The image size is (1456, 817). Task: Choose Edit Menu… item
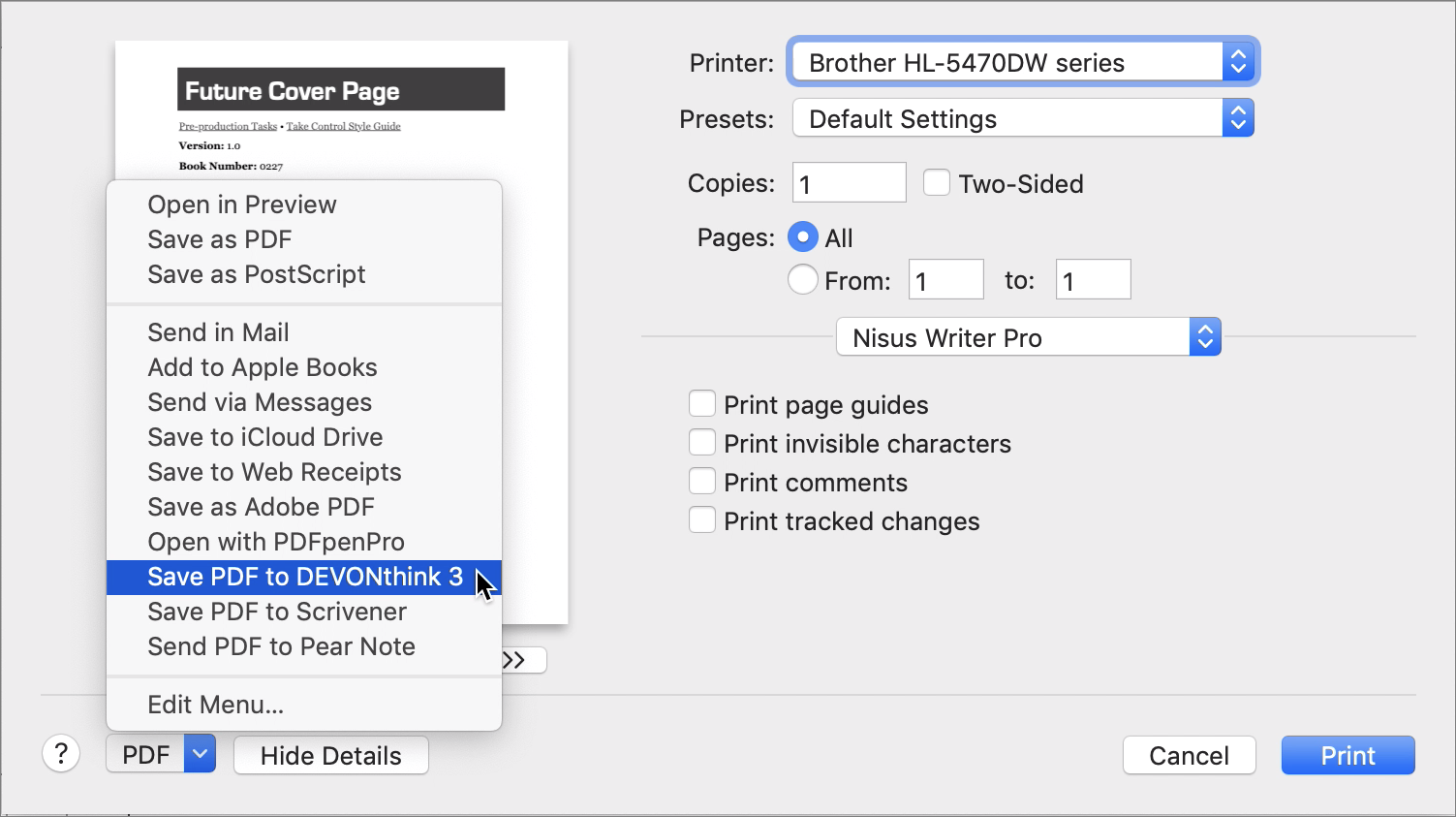pyautogui.click(x=304, y=705)
